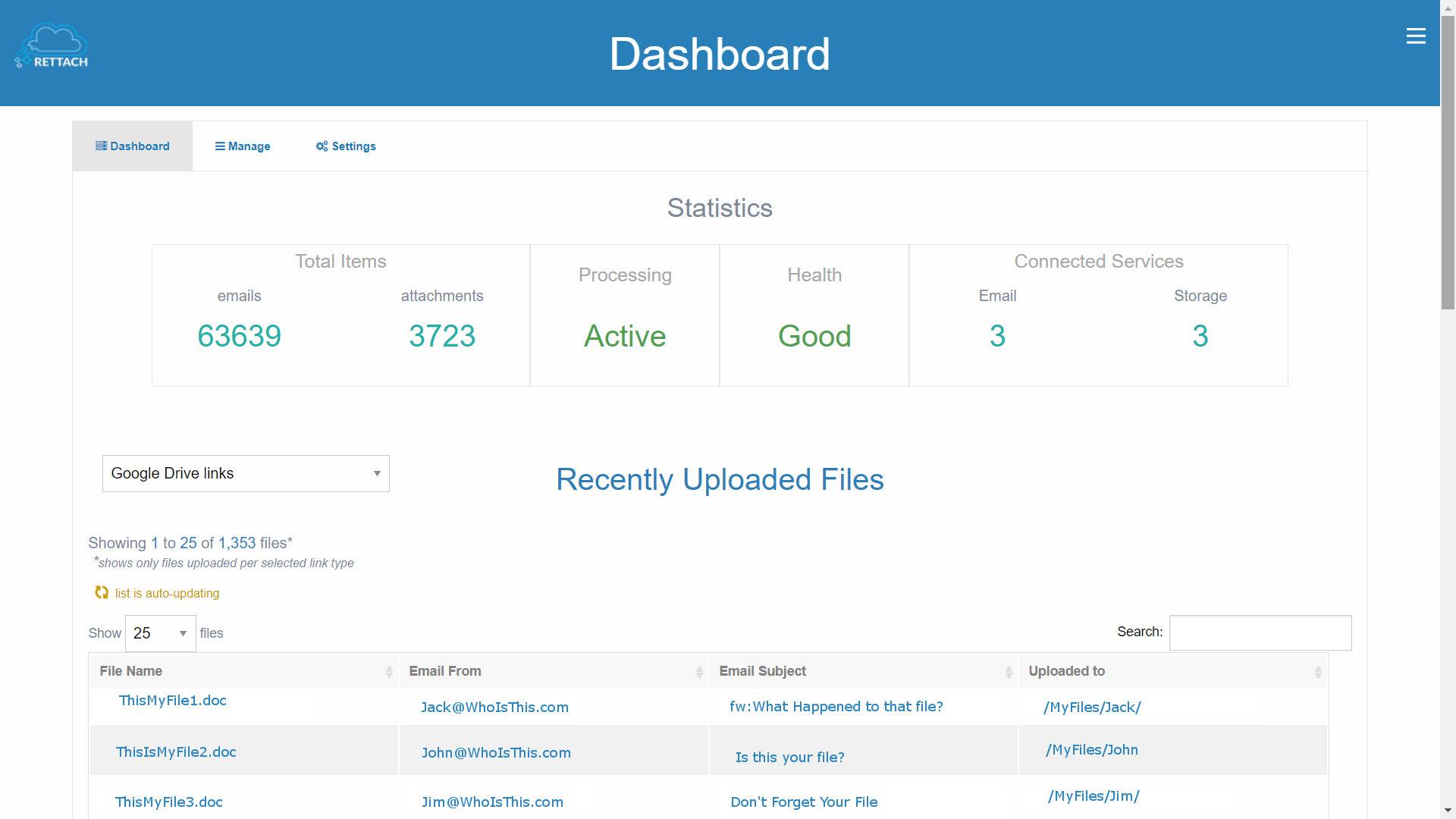Image resolution: width=1456 pixels, height=819 pixels.
Task: Click the list is auto-updating text
Action: (167, 593)
